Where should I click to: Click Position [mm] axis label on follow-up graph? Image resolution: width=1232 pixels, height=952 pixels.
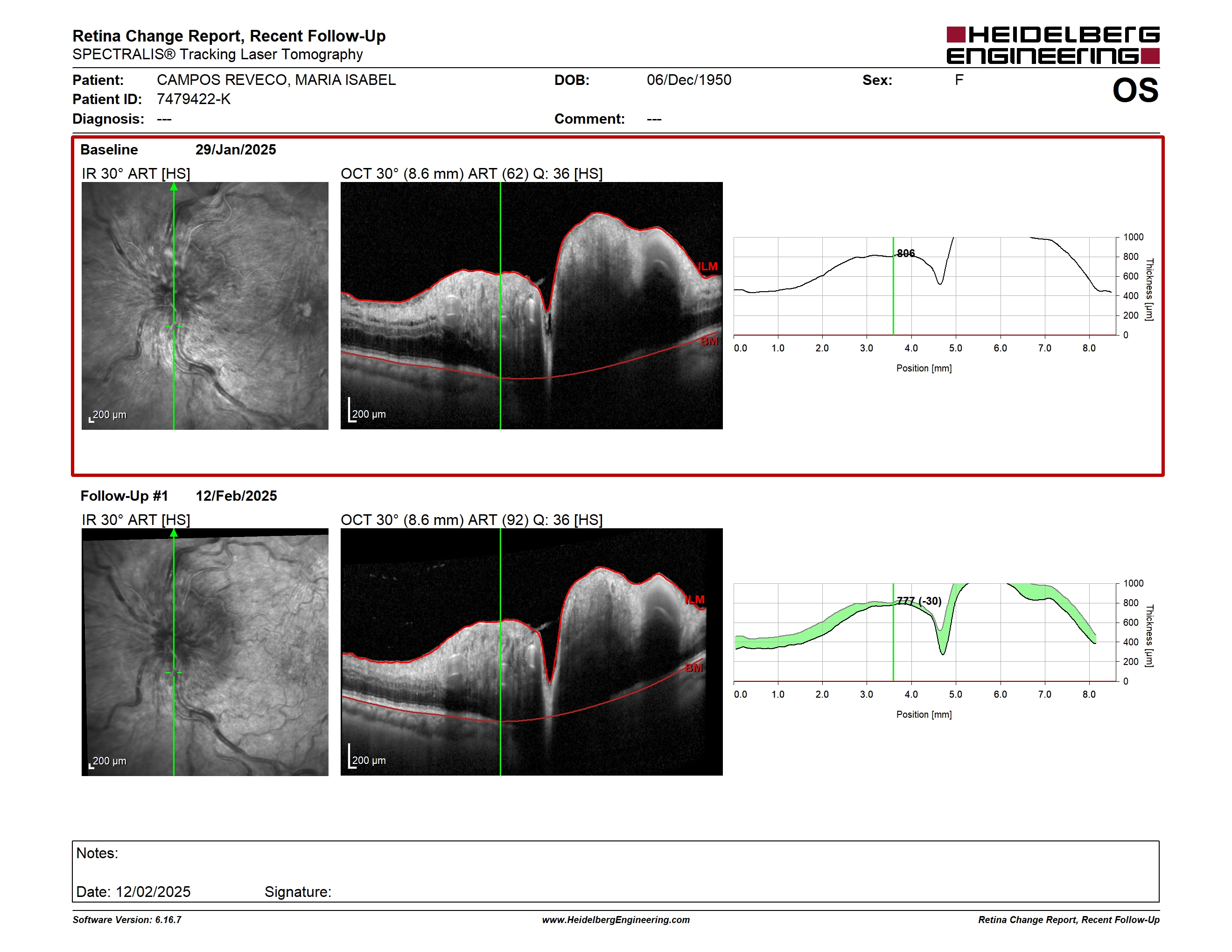(x=924, y=714)
